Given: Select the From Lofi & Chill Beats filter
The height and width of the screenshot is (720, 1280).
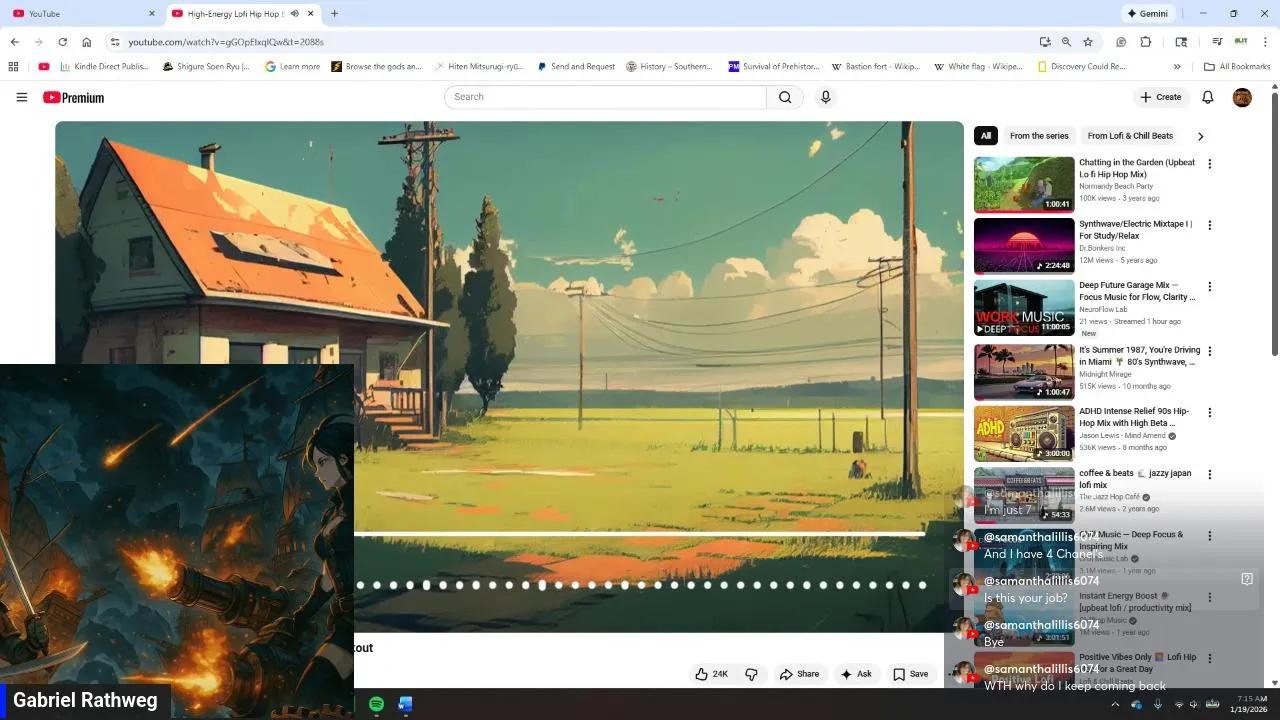Looking at the screenshot, I should [1130, 135].
